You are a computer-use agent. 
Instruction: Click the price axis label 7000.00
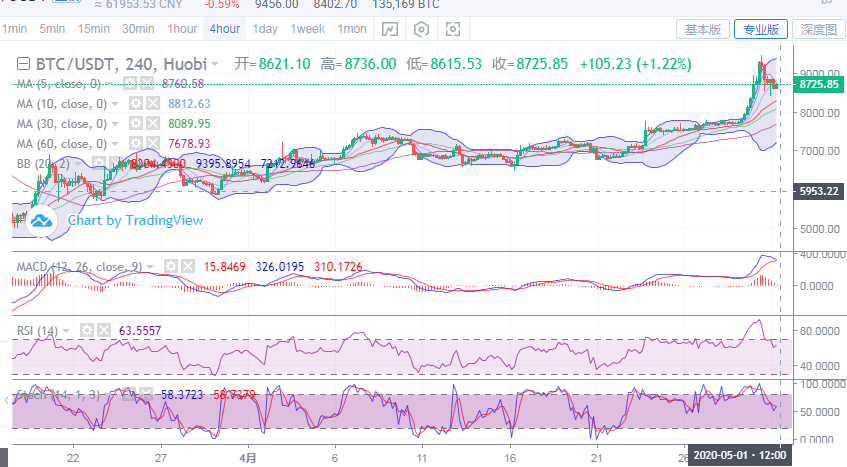[x=819, y=151]
